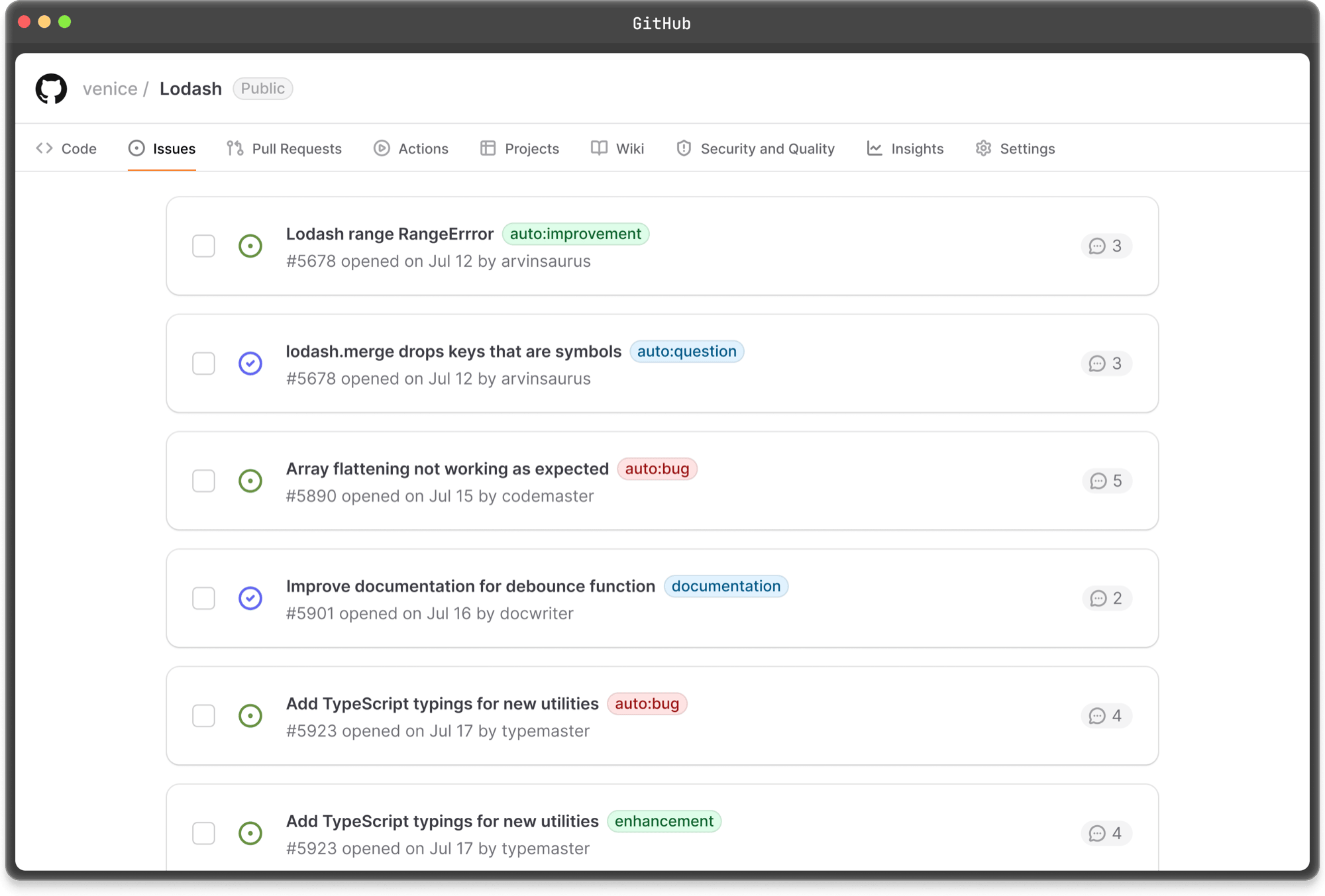Tick checkbox for Improve documentation debounce issue
This screenshot has height=896, width=1325.
point(203,598)
